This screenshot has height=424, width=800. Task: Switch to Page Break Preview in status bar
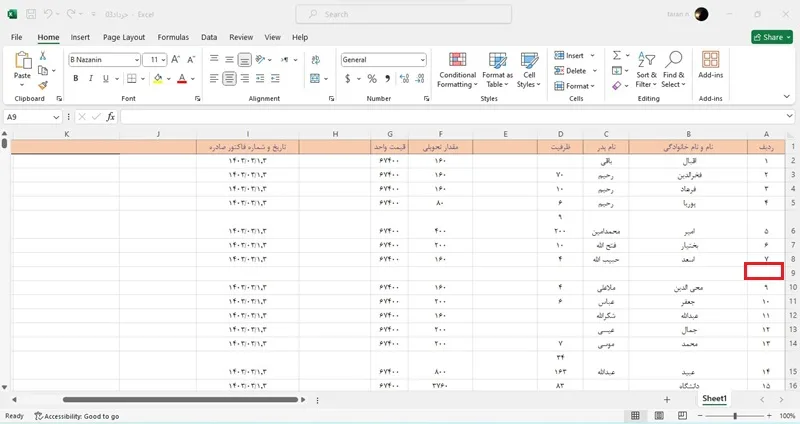pos(682,415)
